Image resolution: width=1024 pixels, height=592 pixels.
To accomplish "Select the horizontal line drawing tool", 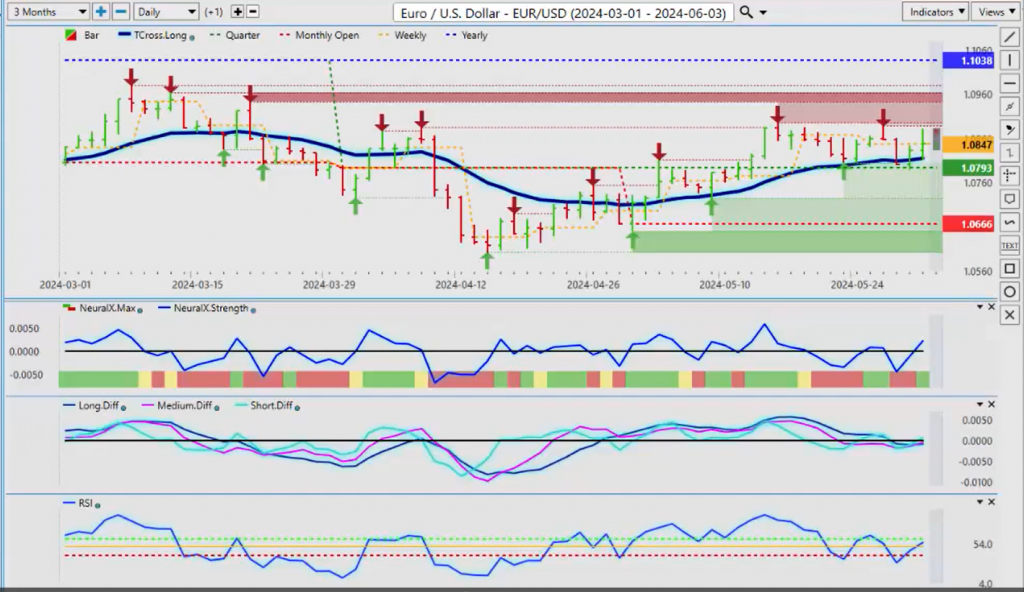I will point(1009,83).
